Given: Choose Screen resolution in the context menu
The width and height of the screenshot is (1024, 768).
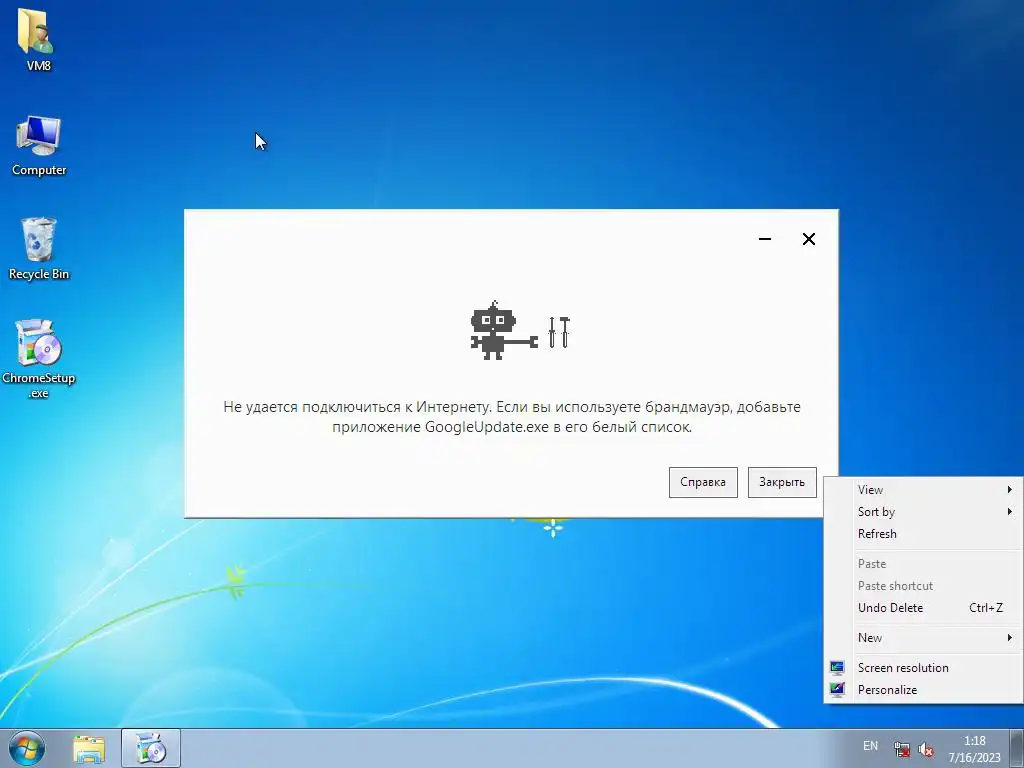Looking at the screenshot, I should (x=923, y=667).
